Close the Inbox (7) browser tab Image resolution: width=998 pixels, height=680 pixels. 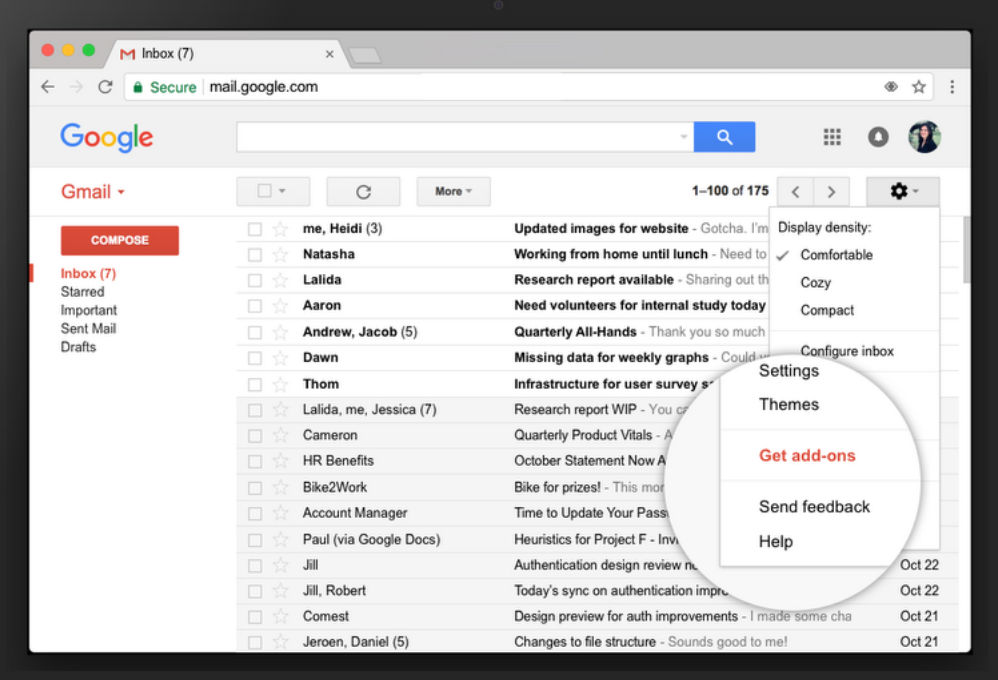(x=330, y=54)
